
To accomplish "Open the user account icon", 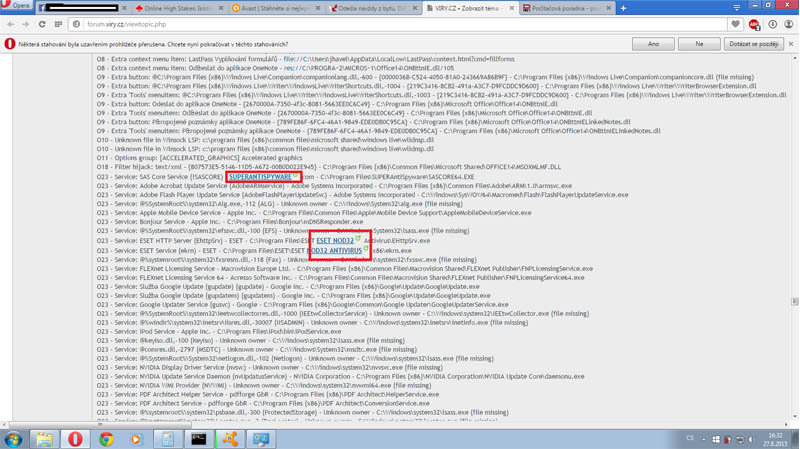I will click(x=789, y=24).
